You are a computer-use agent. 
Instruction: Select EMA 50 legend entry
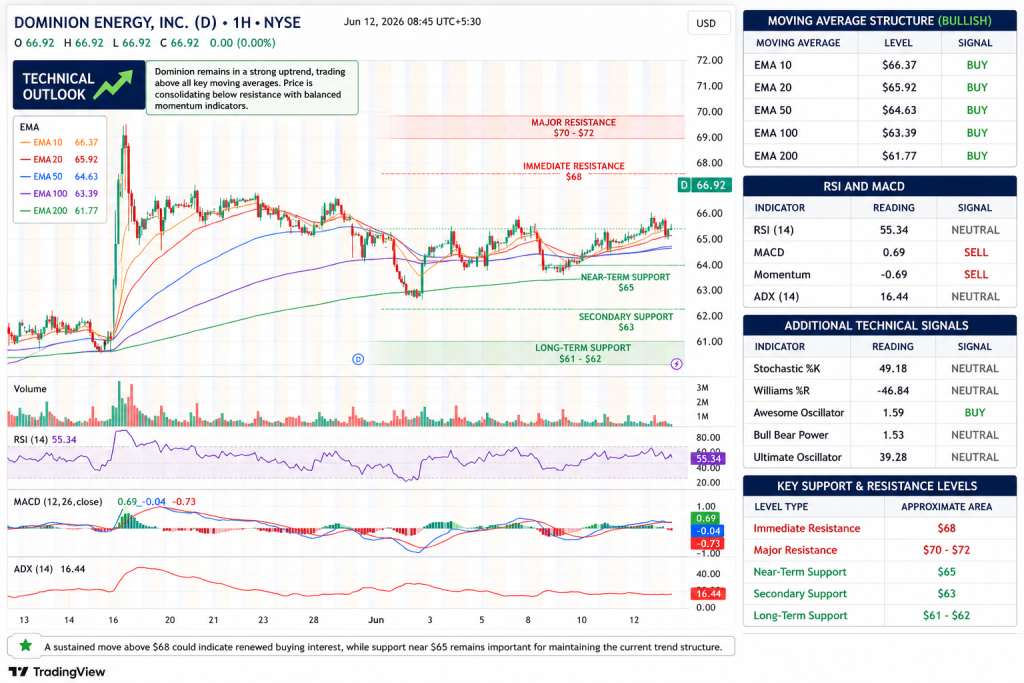(x=59, y=176)
